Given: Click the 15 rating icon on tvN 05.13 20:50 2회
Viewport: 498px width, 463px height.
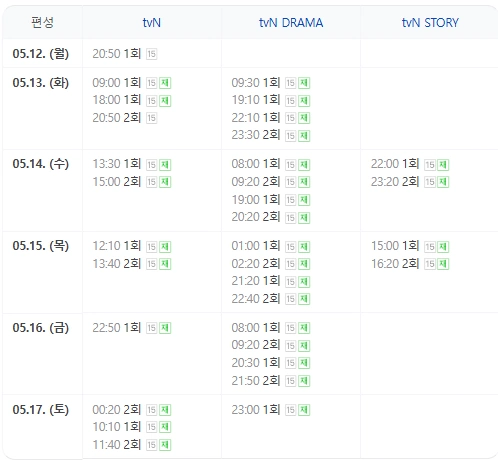Looking at the screenshot, I should 152,118.
